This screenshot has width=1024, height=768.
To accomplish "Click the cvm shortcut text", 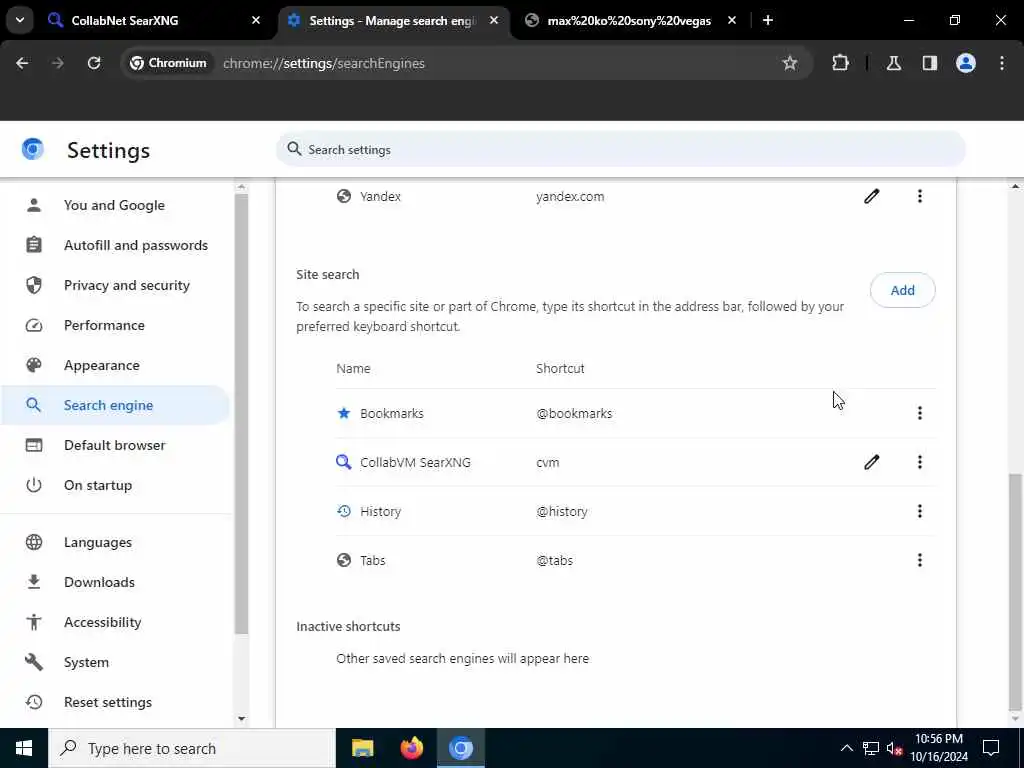I will (547, 462).
